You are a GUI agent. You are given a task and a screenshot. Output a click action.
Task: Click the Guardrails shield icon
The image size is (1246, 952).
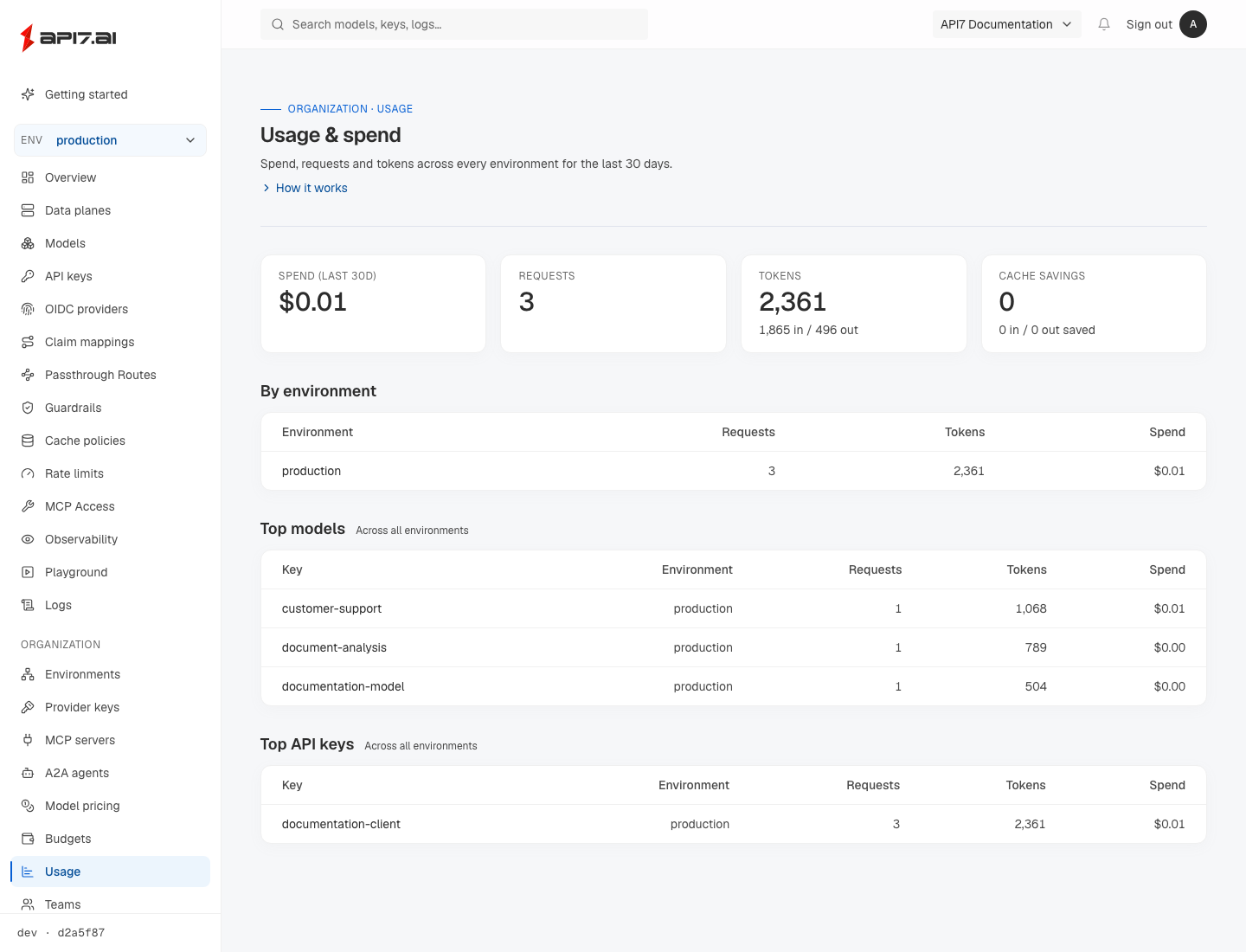28,408
